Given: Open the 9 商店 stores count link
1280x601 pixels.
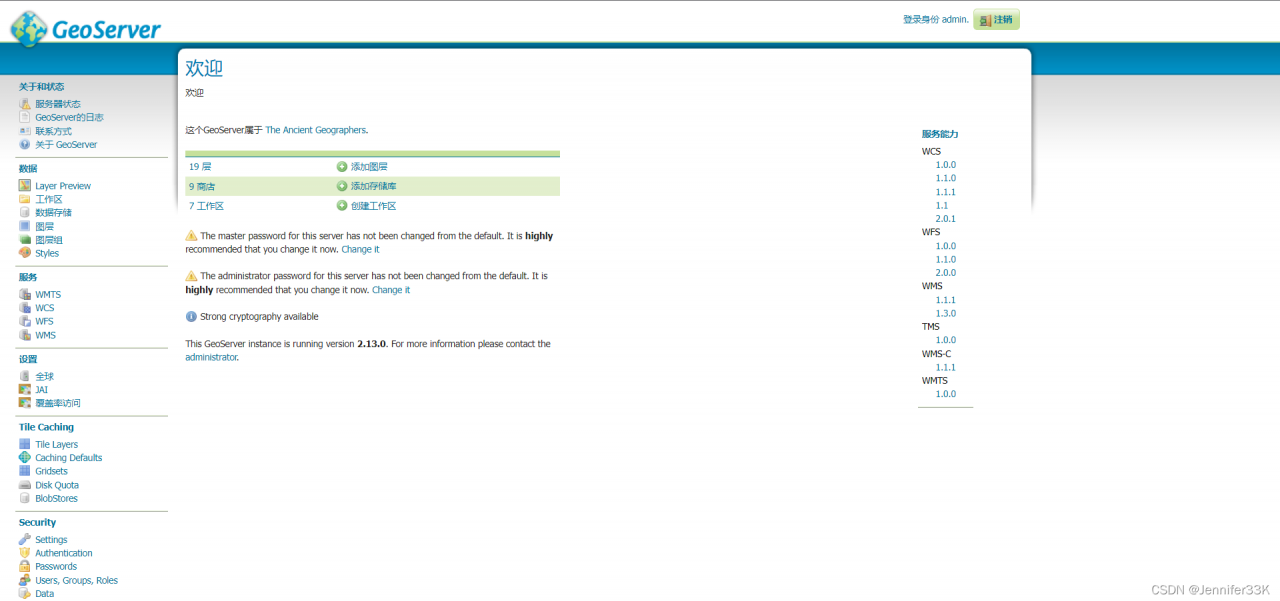Looking at the screenshot, I should click(x=202, y=186).
